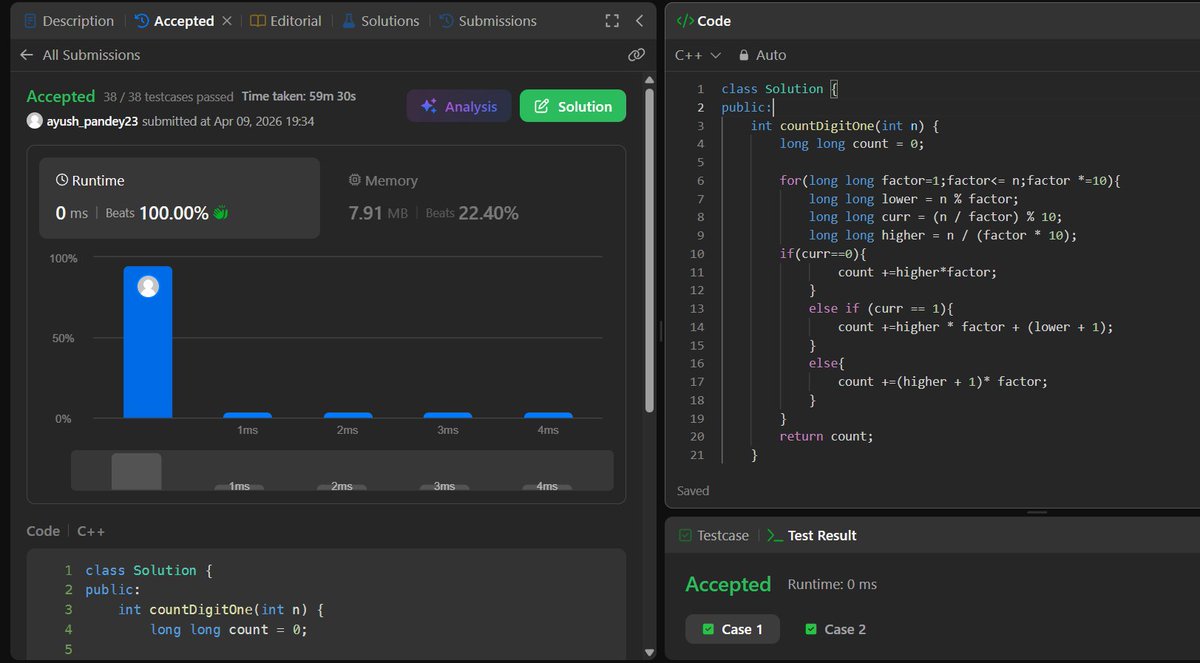1200x663 pixels.
Task: Click the 22.40% memory beats value
Action: click(x=488, y=213)
